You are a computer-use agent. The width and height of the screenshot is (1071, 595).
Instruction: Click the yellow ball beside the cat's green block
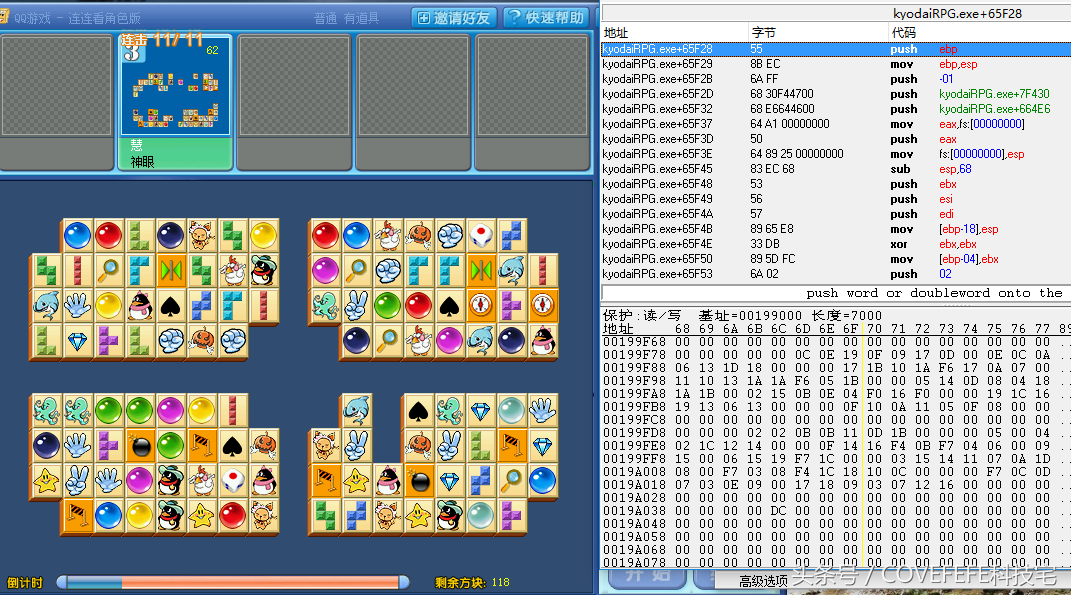(264, 236)
